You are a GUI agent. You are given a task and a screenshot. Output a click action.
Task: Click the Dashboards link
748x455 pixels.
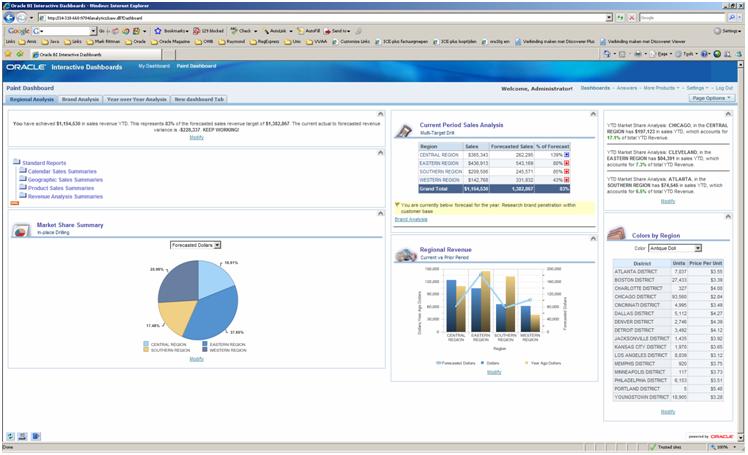[595, 88]
